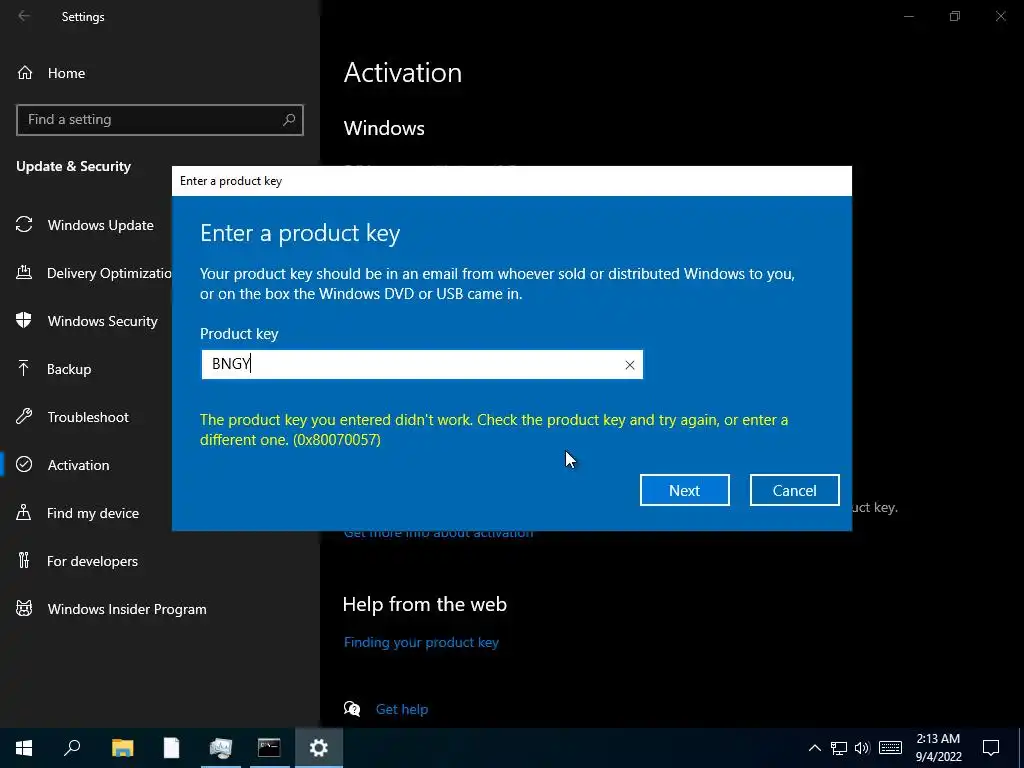This screenshot has height=768, width=1024.
Task: Click the Help from the web heading
Action: [424, 604]
